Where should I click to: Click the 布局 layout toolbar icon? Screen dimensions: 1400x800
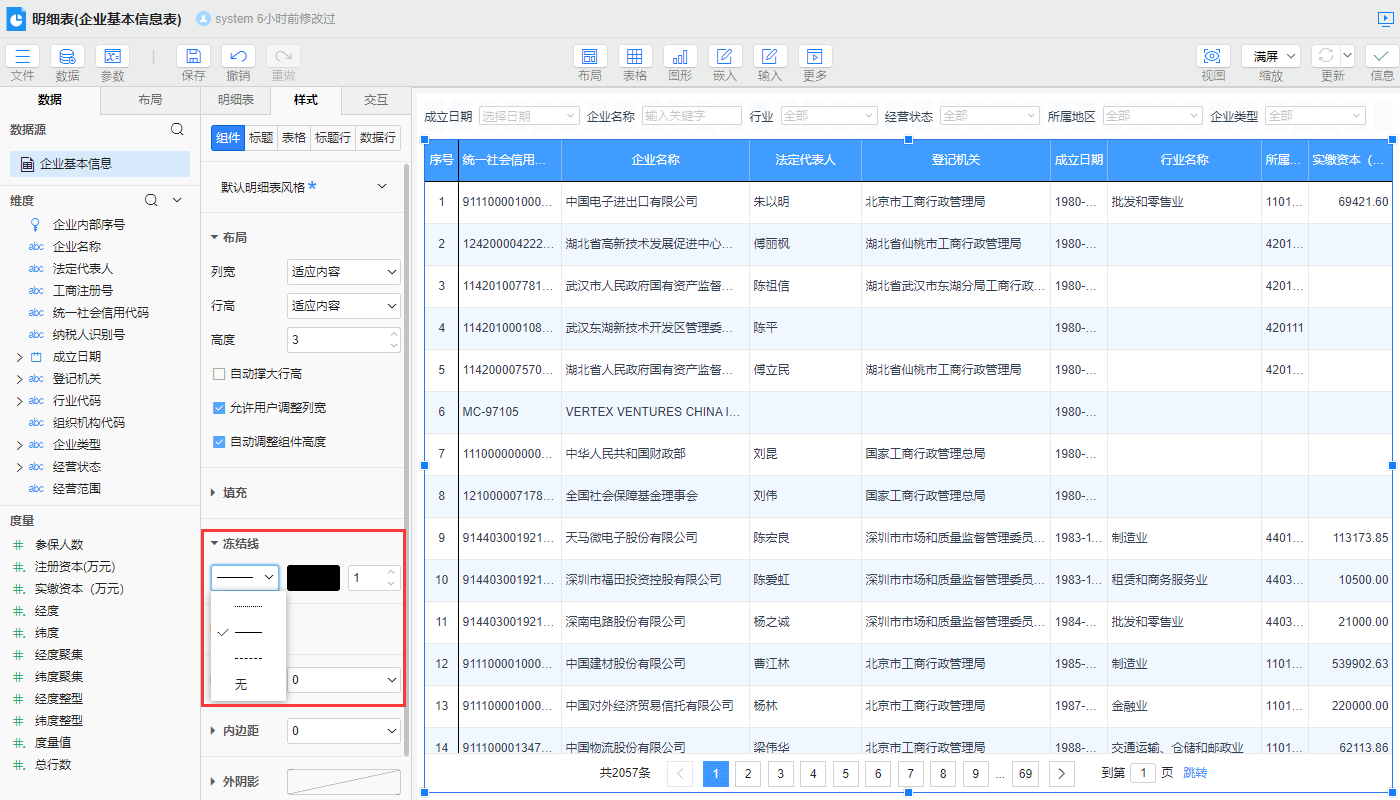coord(590,57)
